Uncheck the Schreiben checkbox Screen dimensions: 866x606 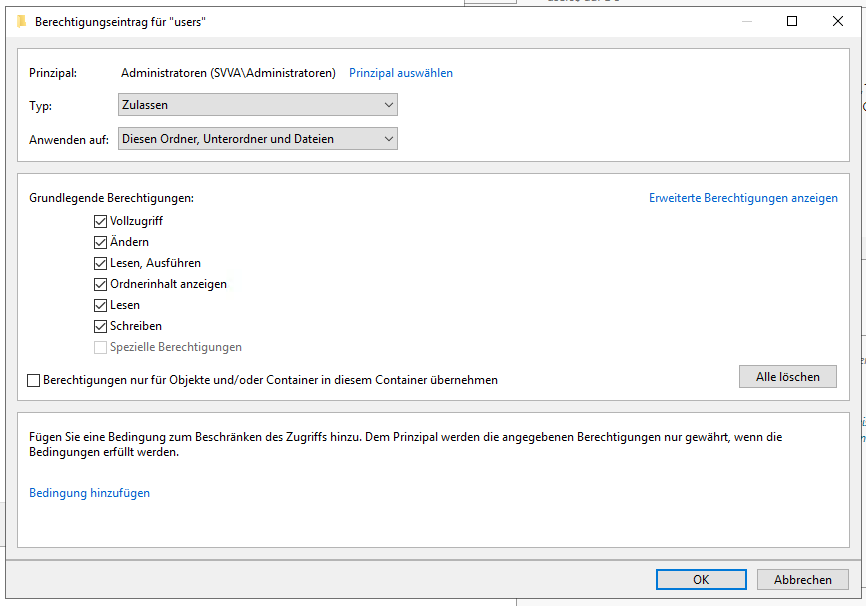100,326
